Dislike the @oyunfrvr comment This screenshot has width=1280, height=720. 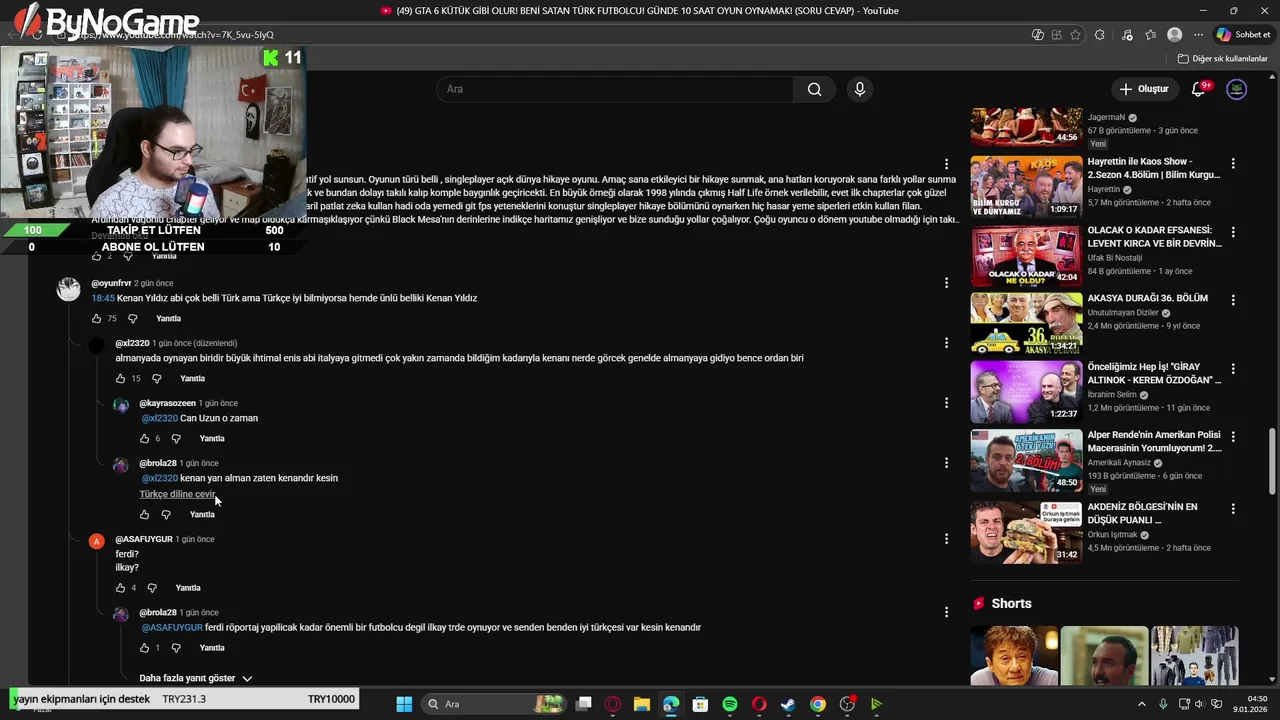tap(132, 319)
